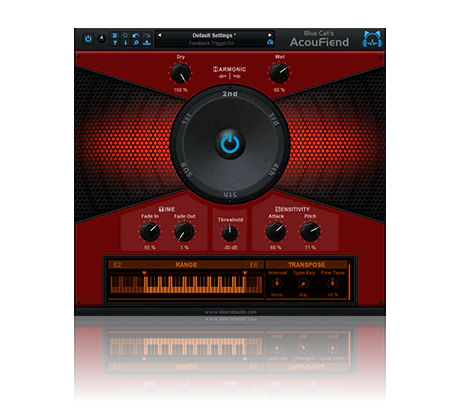This screenshot has width=460, height=416.
Task: Go to next preset with the right arrow
Action: (x=270, y=35)
